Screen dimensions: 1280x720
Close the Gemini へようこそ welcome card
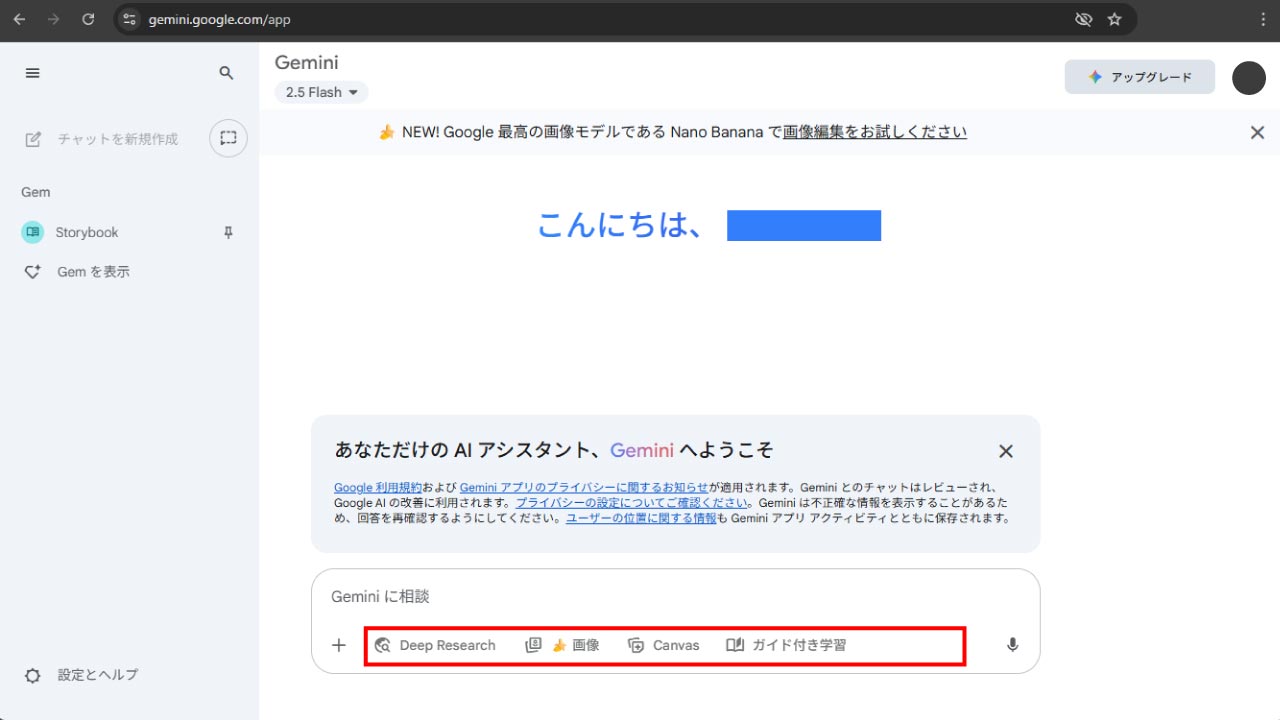1006,451
